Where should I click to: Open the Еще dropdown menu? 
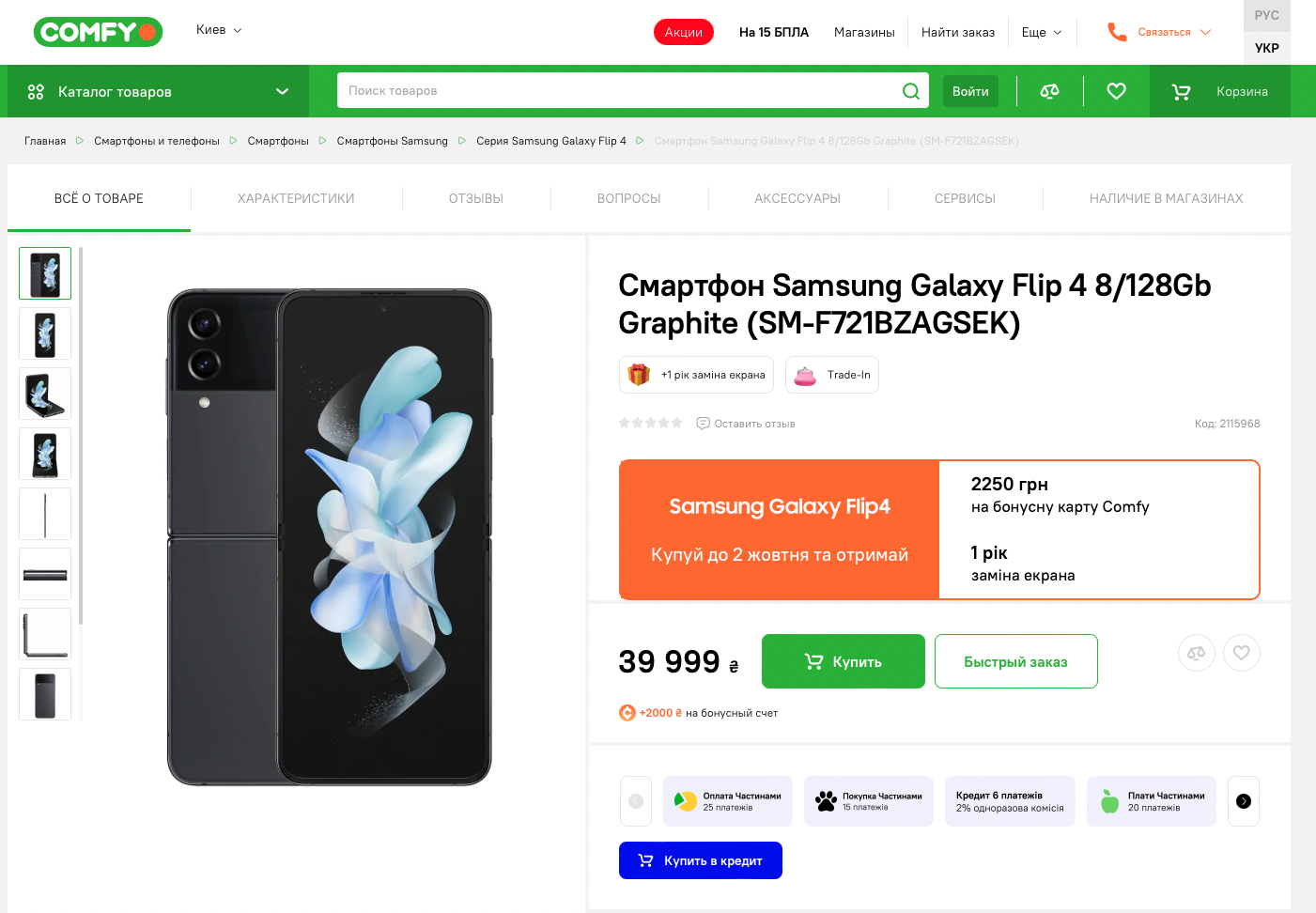(1041, 32)
